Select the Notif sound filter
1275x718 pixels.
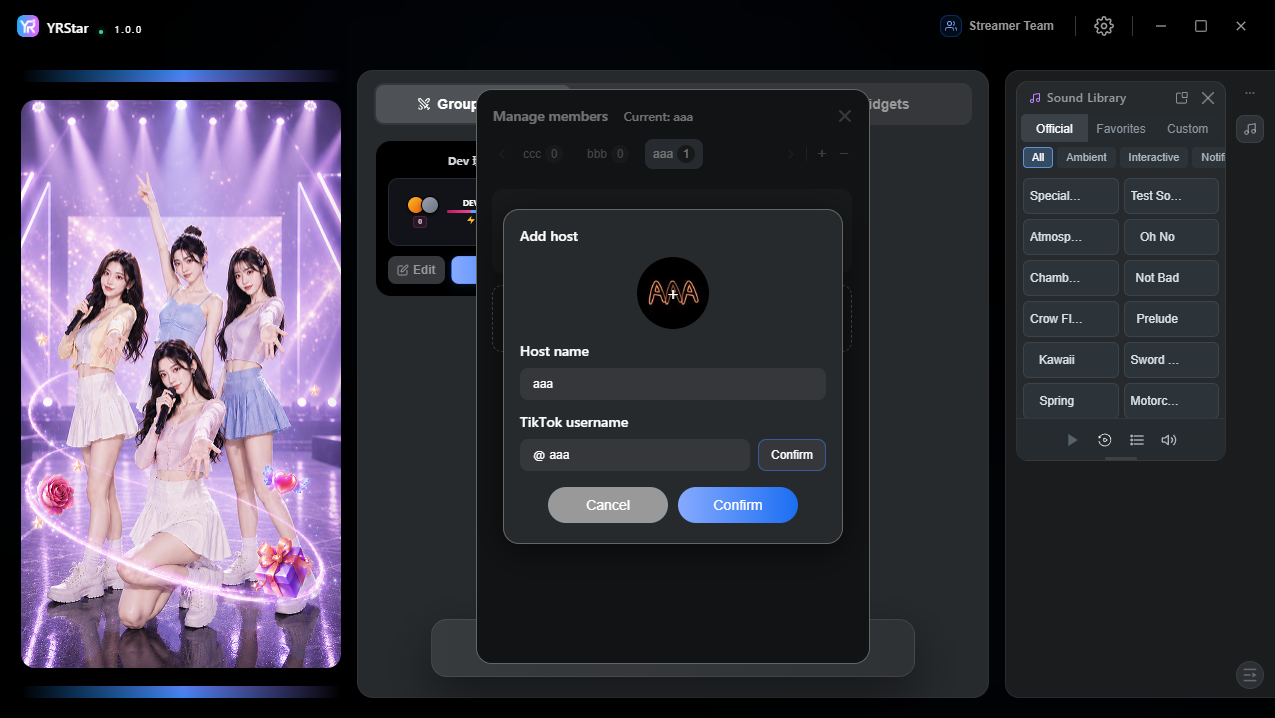pos(1210,157)
